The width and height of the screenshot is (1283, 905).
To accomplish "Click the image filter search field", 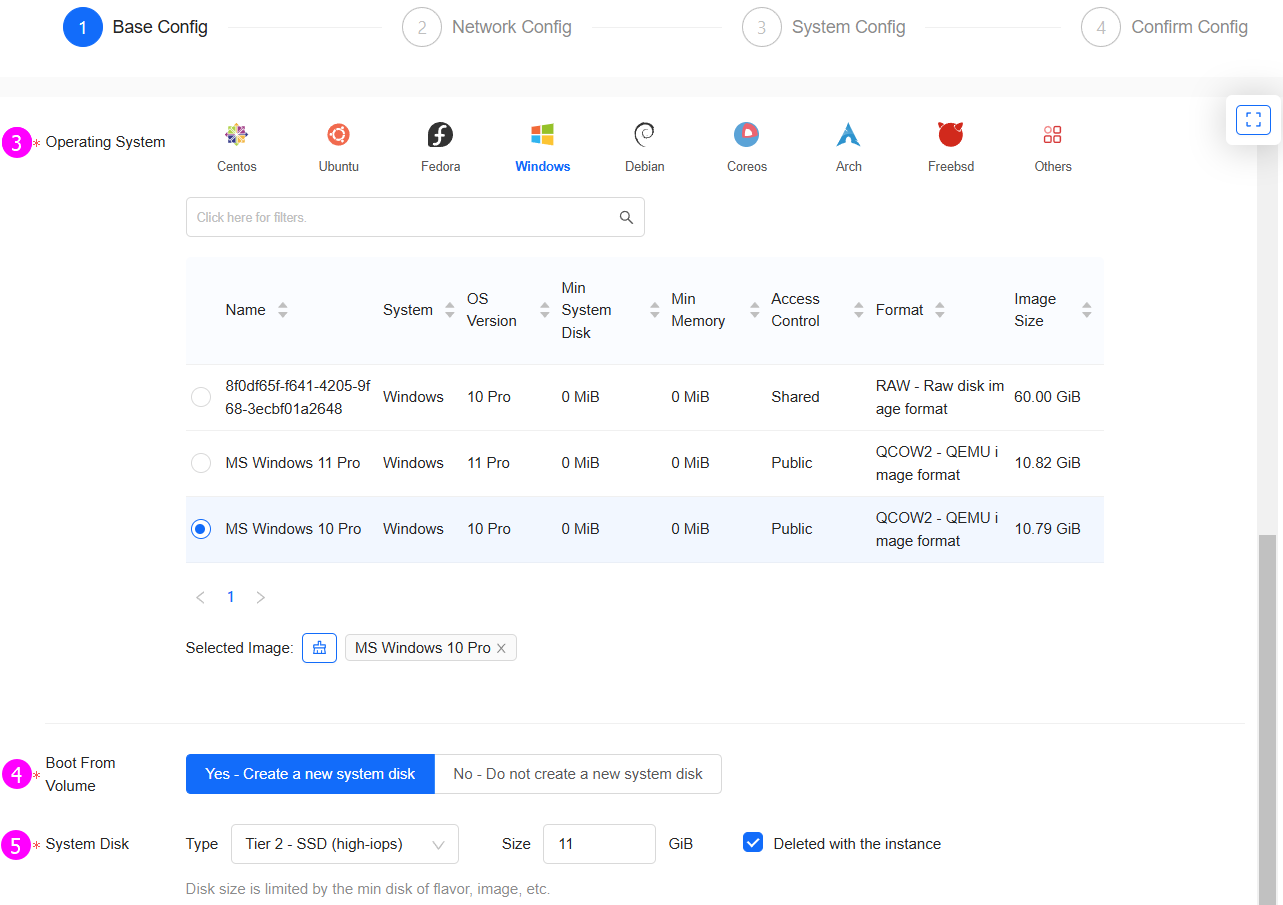I will coord(415,217).
